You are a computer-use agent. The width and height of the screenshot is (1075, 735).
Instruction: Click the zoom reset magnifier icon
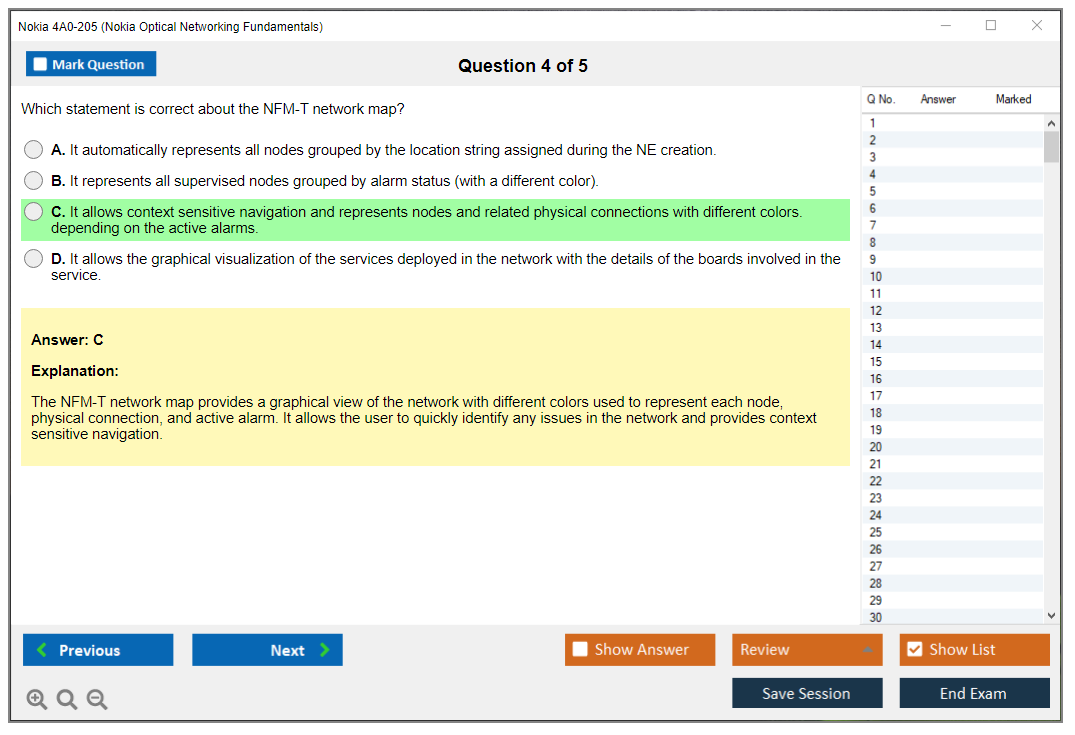click(67, 700)
